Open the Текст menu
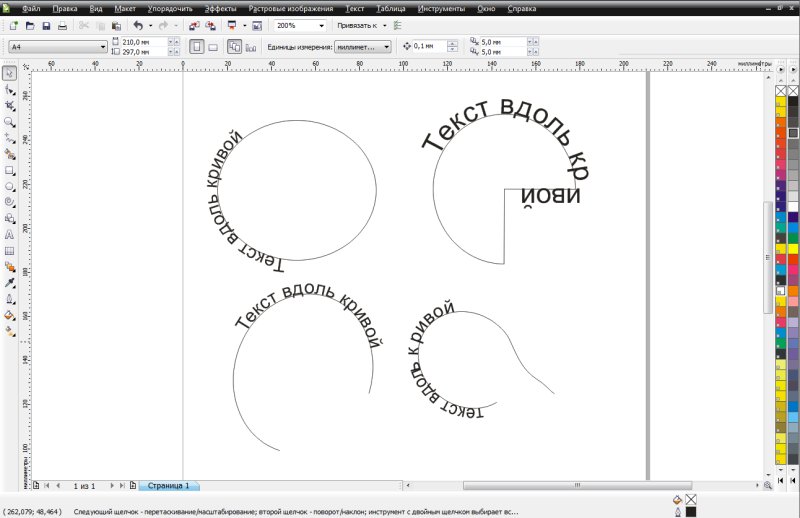This screenshot has width=800, height=518. coord(354,8)
